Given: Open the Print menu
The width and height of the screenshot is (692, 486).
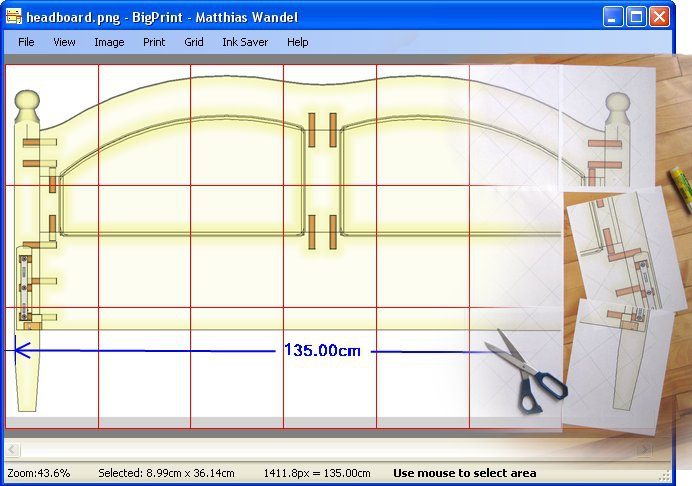Looking at the screenshot, I should [x=154, y=42].
